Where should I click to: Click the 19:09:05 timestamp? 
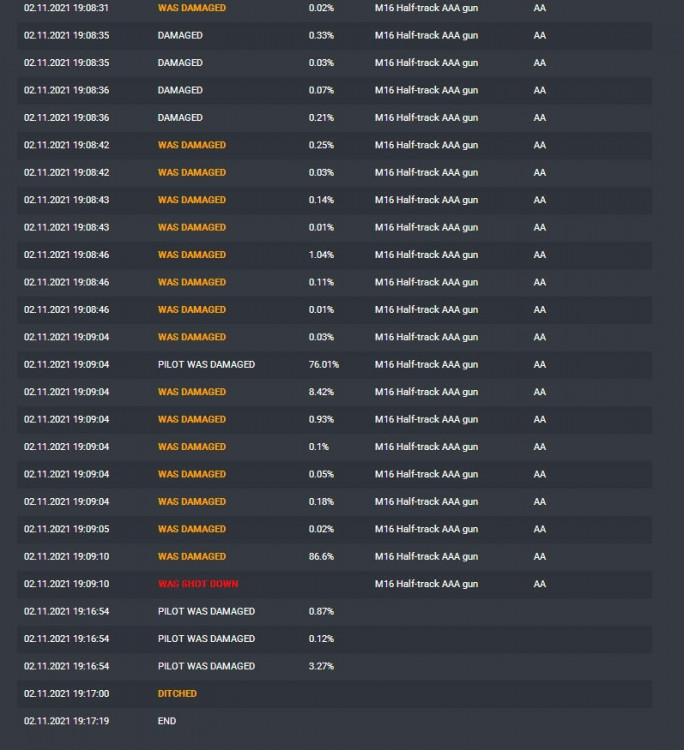click(66, 529)
